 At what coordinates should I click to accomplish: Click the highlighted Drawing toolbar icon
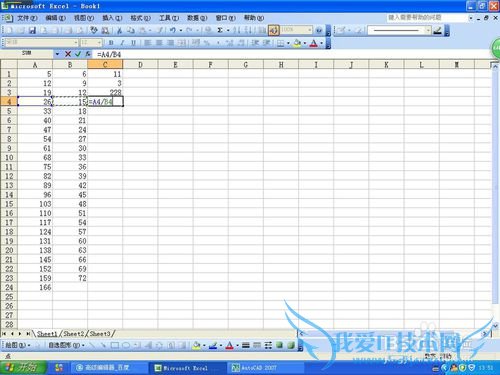coord(274,31)
